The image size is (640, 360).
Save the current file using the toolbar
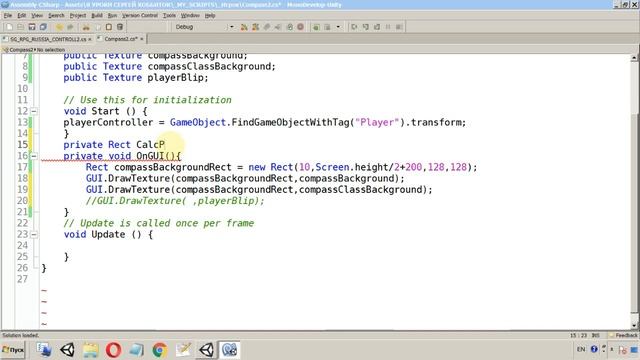(31, 27)
